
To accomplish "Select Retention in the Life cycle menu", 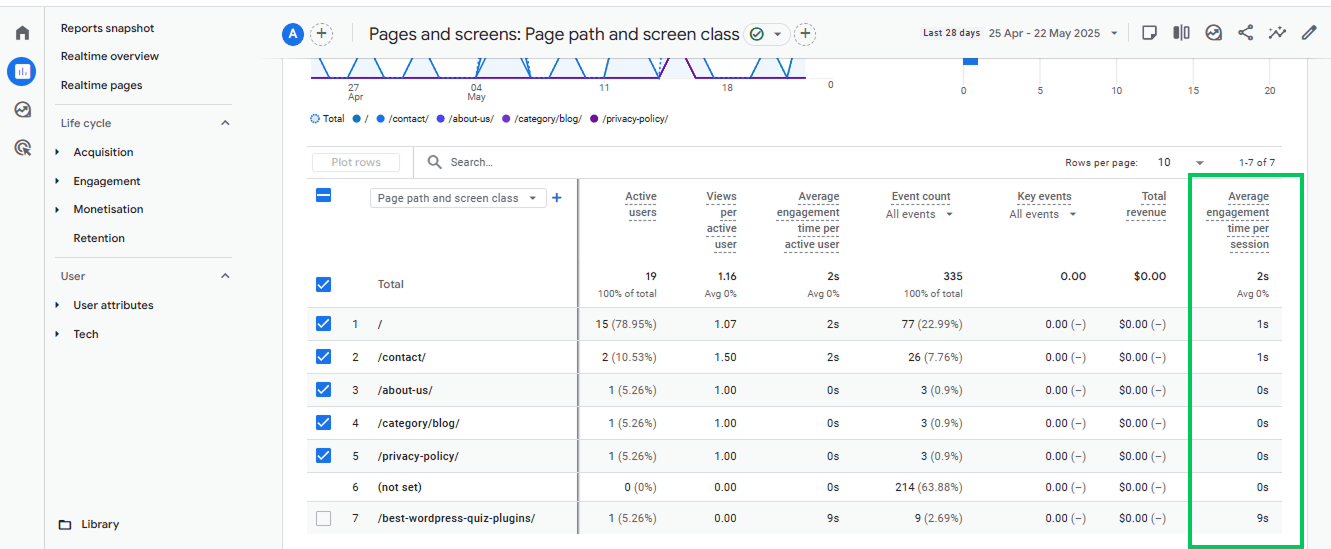I will (x=99, y=238).
